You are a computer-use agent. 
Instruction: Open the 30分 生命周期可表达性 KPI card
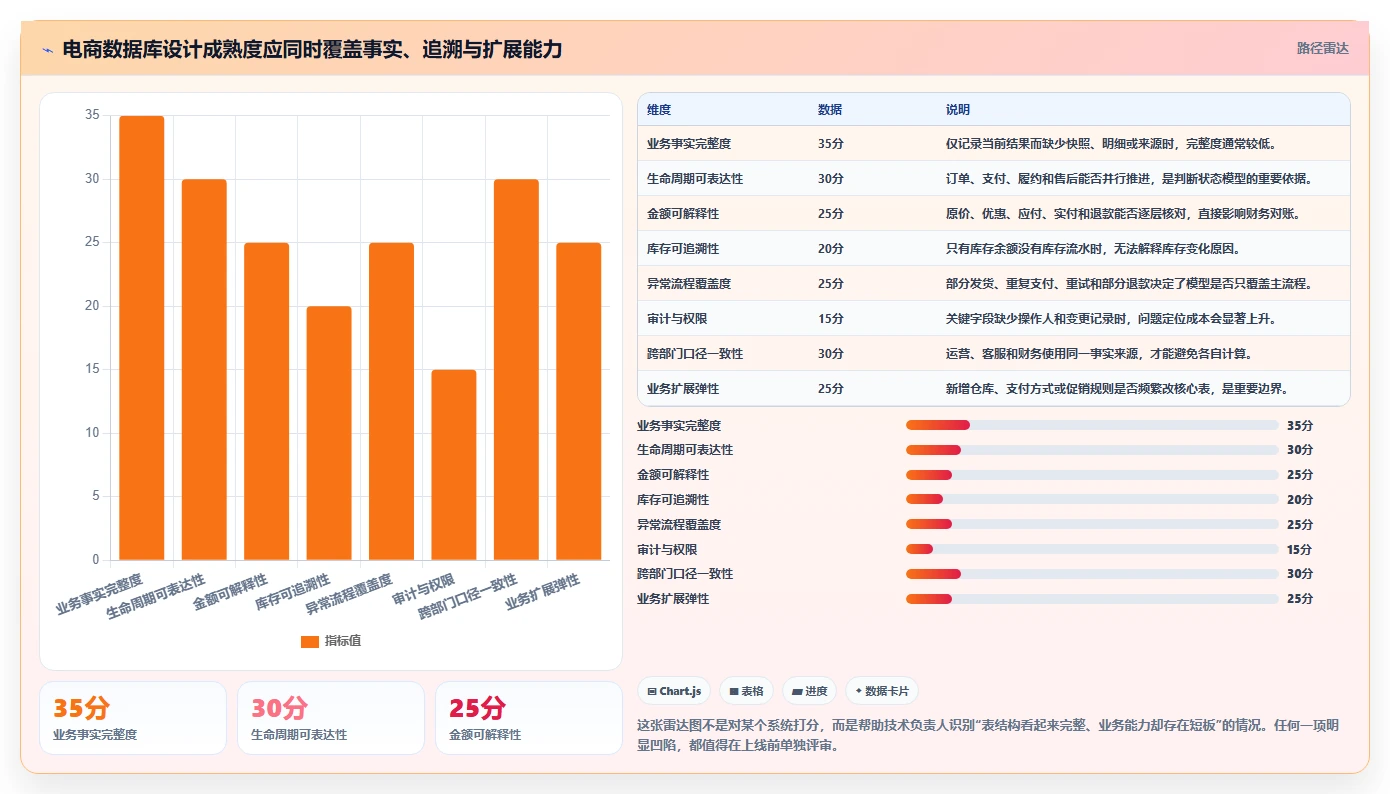pos(331,718)
